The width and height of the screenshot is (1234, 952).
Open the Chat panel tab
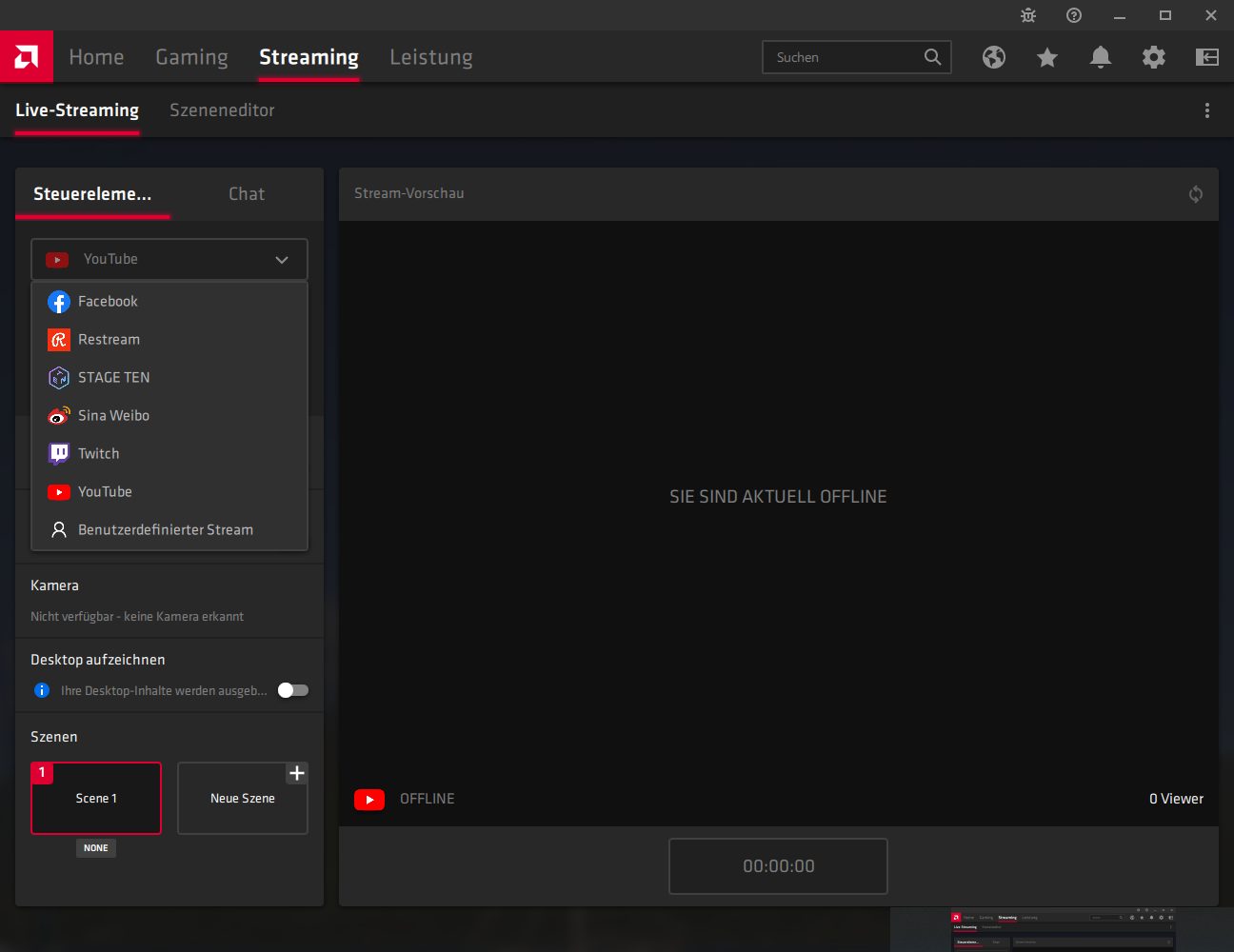247,194
